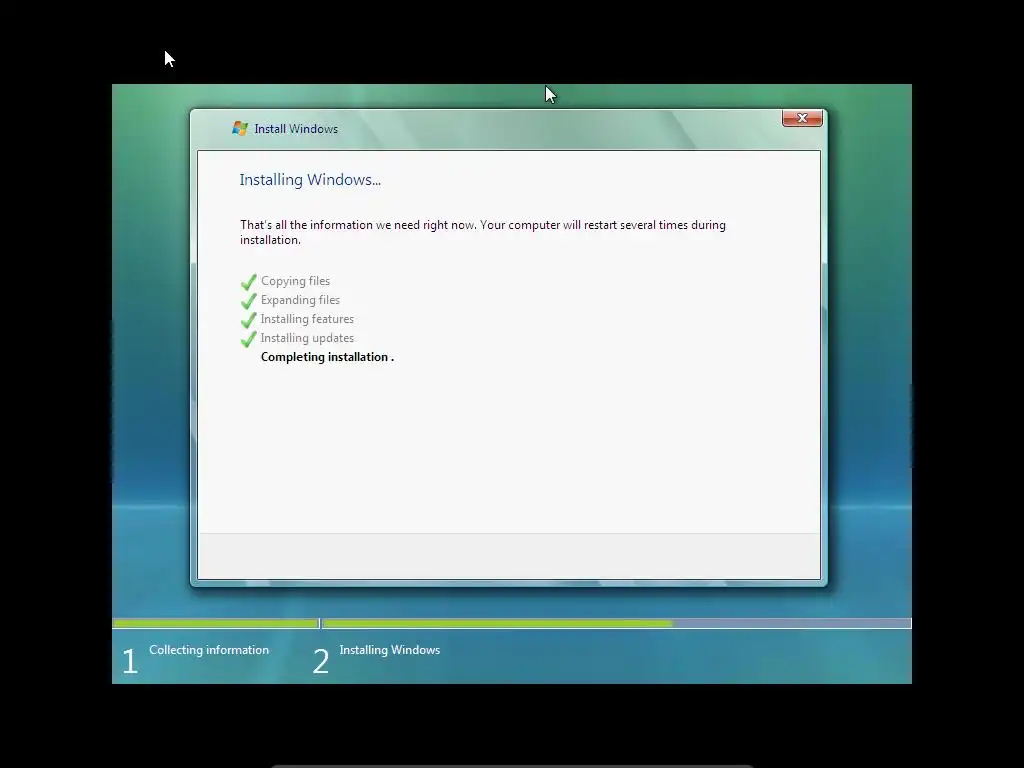The width and height of the screenshot is (1024, 768).
Task: Click the large number 1 stage indicator
Action: [x=130, y=661]
